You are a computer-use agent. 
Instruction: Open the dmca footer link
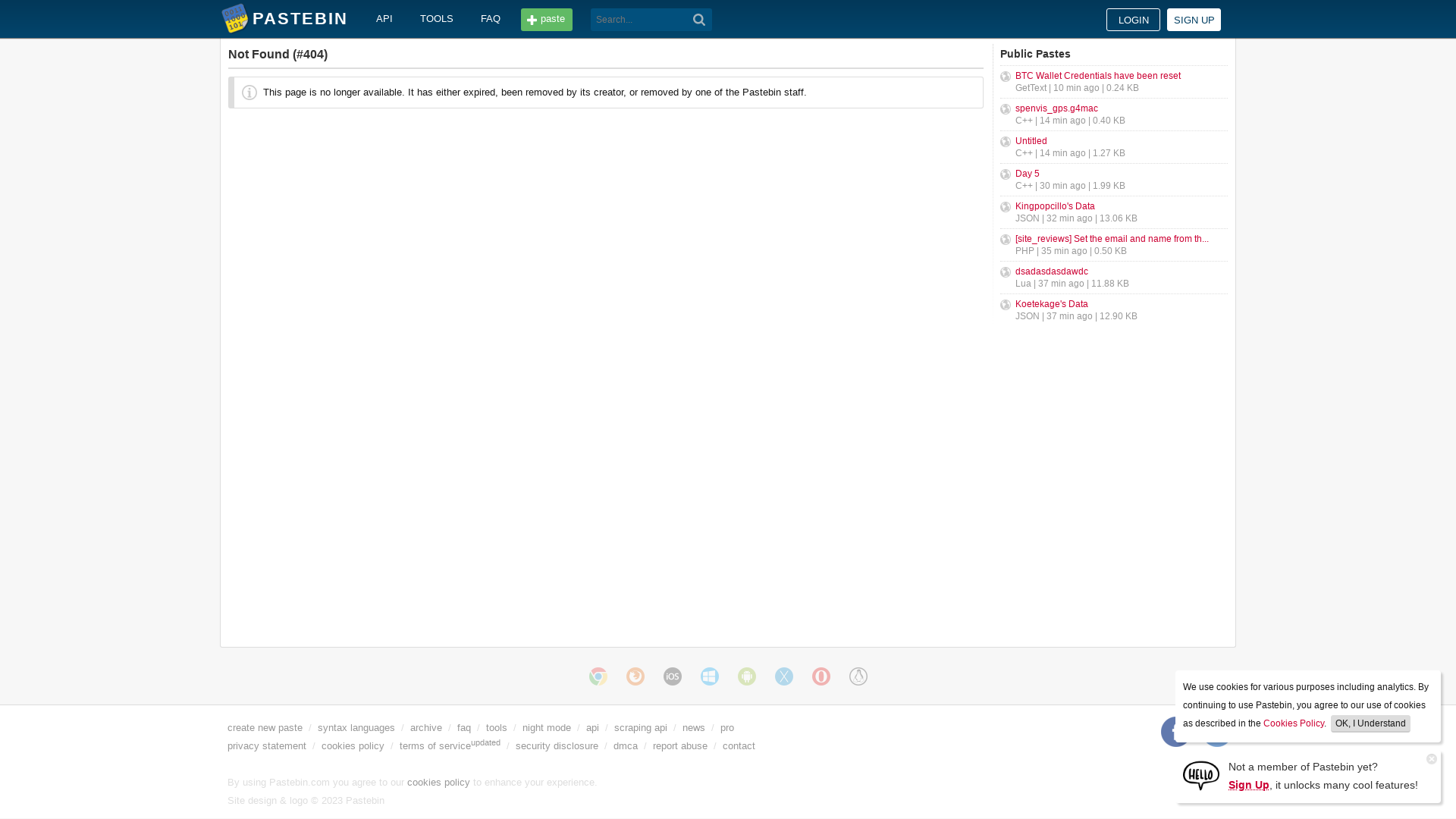coord(626,746)
